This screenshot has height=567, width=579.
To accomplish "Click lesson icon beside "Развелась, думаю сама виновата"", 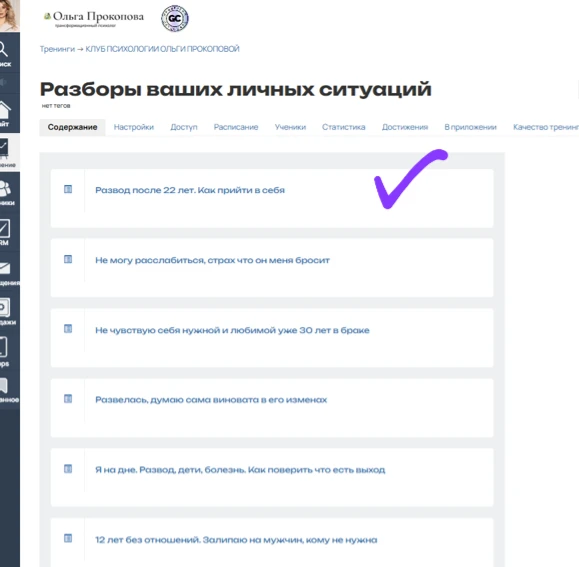I will click(x=68, y=399).
